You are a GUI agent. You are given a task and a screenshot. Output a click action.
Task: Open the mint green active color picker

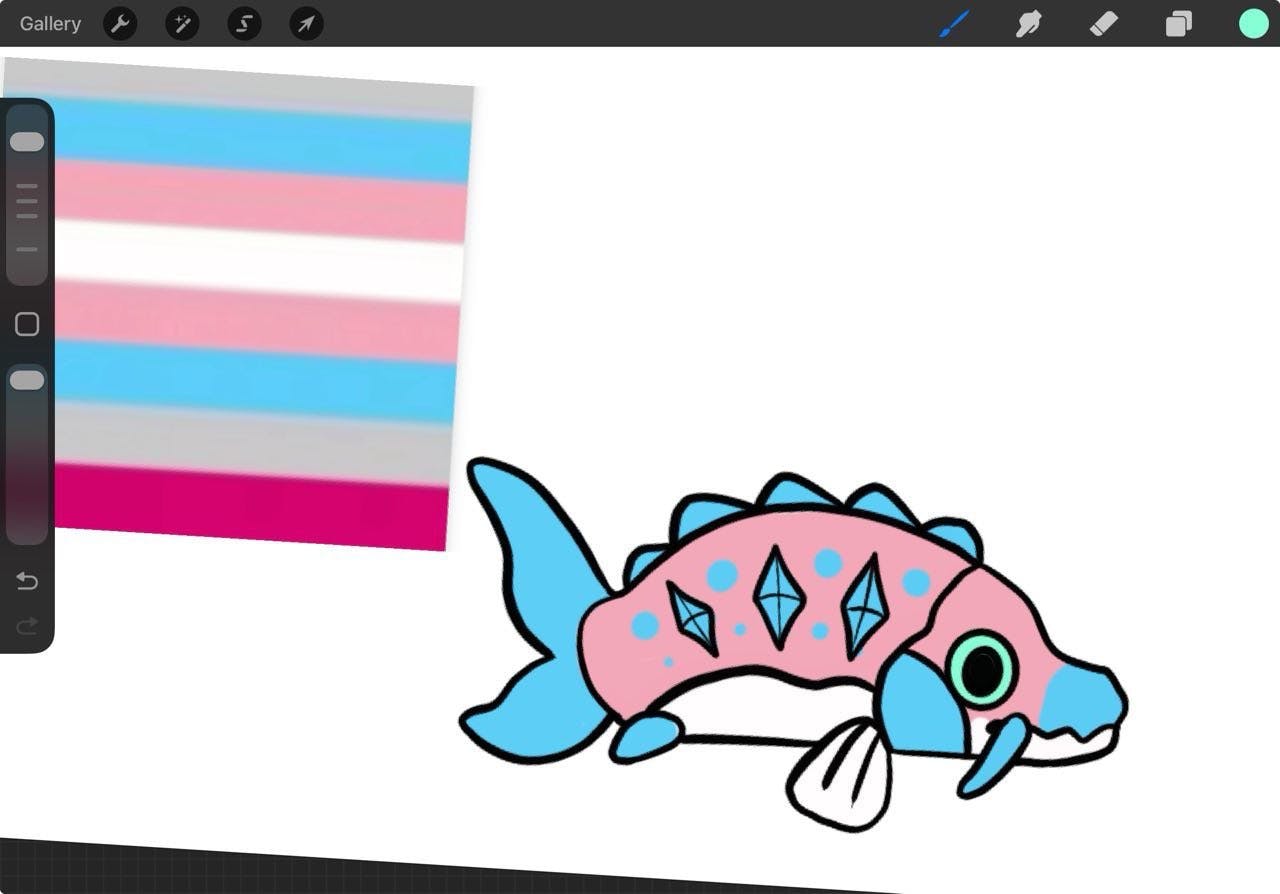coord(1253,24)
